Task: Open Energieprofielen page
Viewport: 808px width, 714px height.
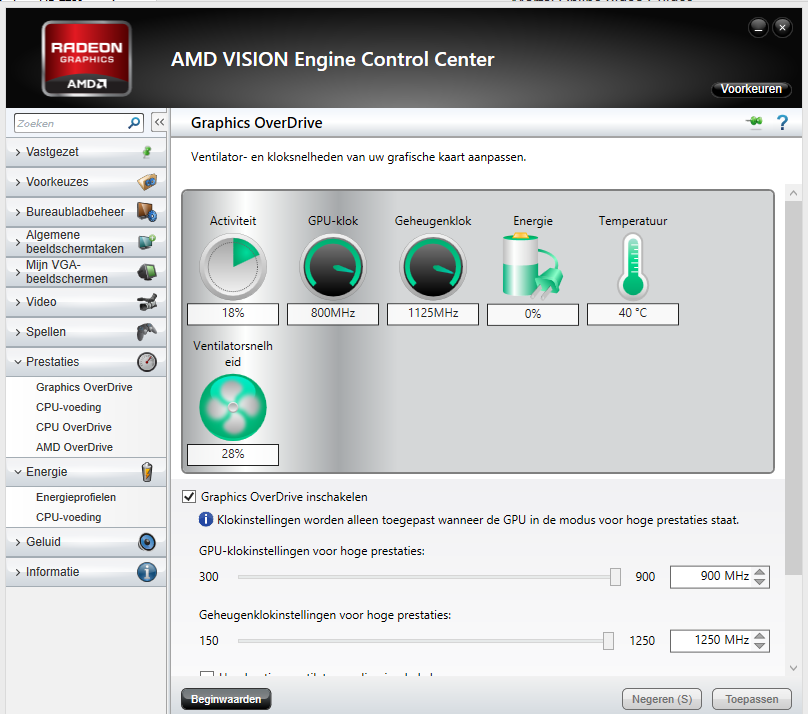Action: [76, 497]
